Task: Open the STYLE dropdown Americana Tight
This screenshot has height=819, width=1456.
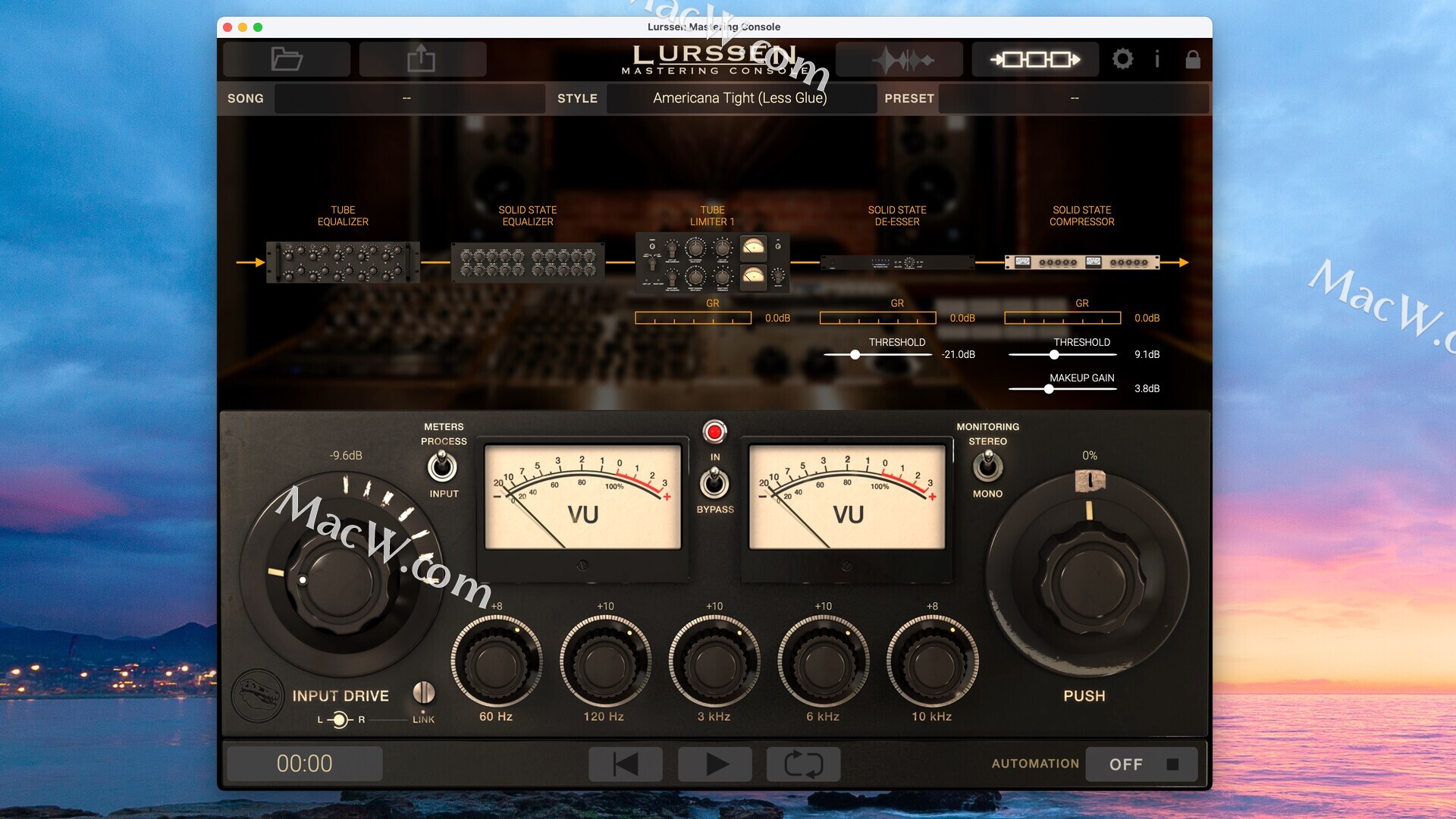Action: (741, 99)
